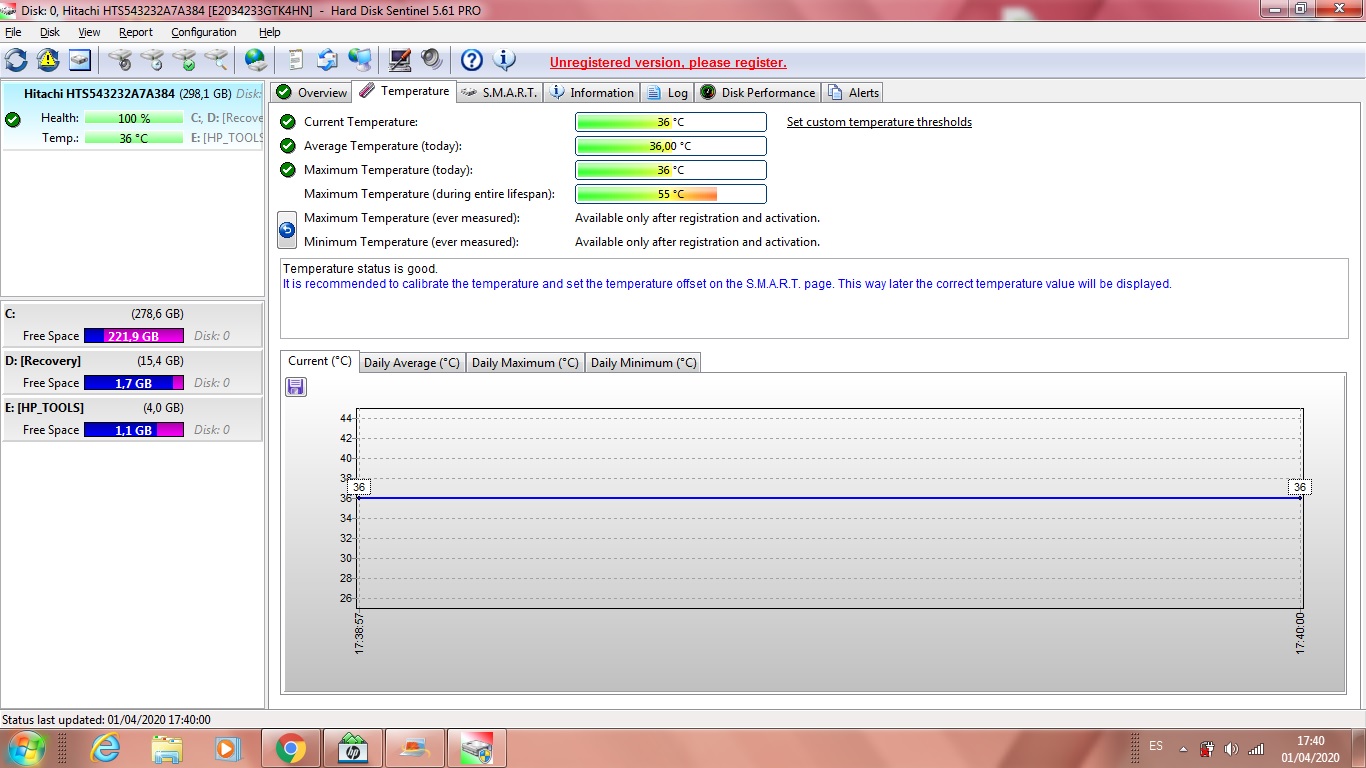
Task: Launch Internet Explorer from the taskbar
Action: click(105, 748)
